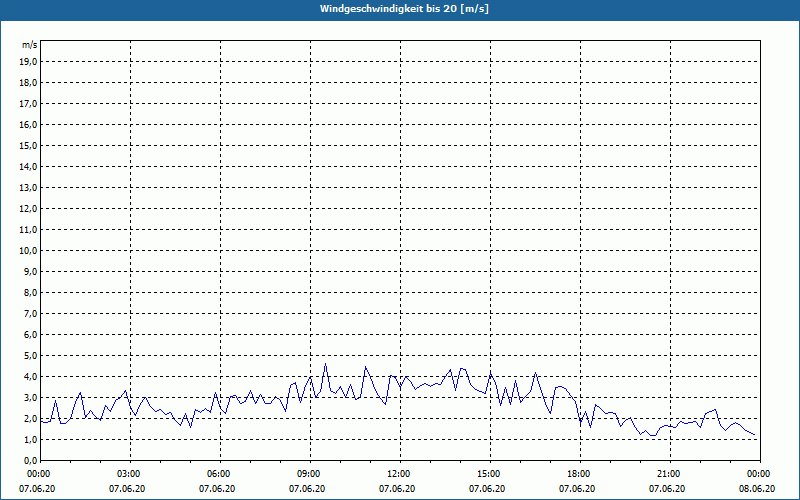Viewport: 800px width, 500px height.
Task: Click the "07.06.20" date under 06:00
Action: click(x=217, y=489)
